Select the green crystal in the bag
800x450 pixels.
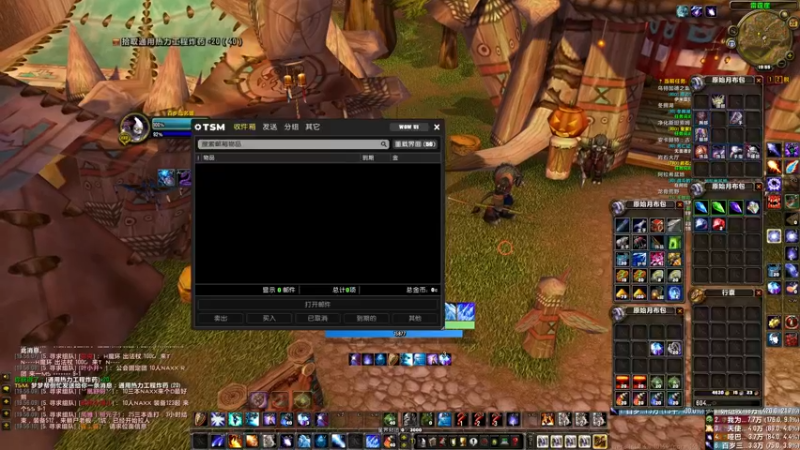718,207
